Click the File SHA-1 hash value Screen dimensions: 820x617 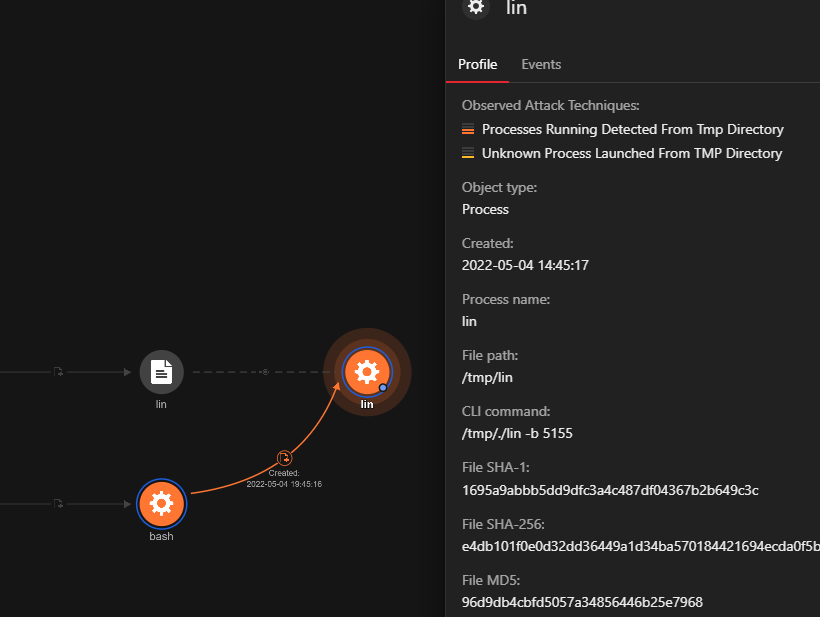pos(610,490)
